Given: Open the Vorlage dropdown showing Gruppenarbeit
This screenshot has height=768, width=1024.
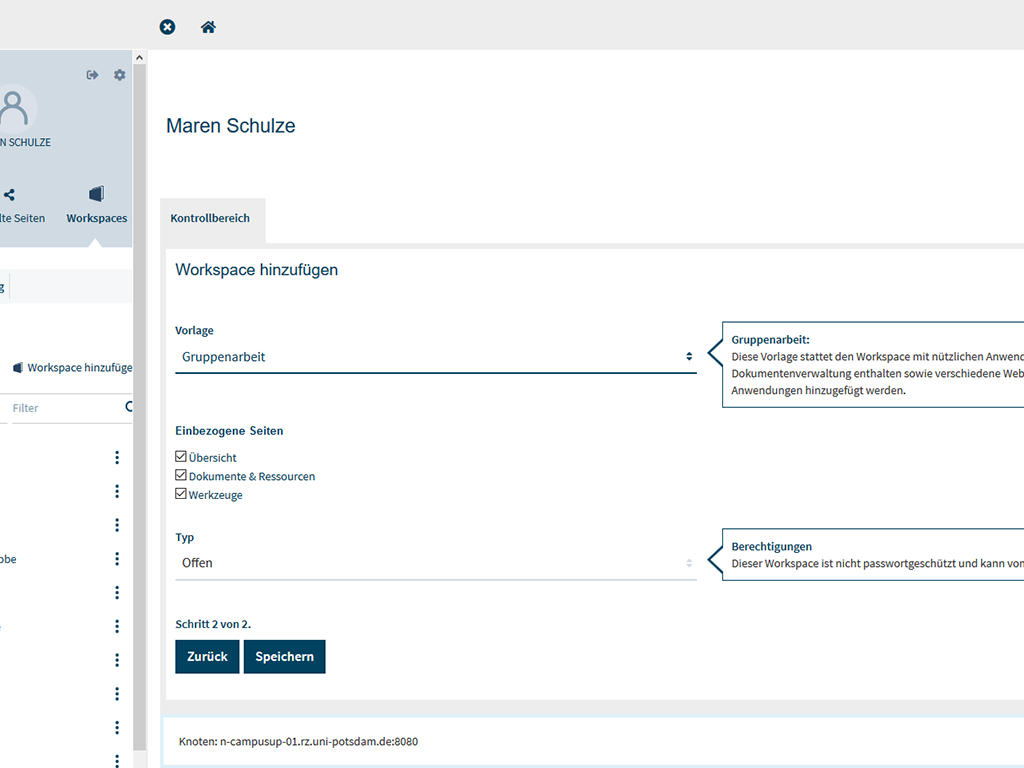Looking at the screenshot, I should tap(435, 357).
